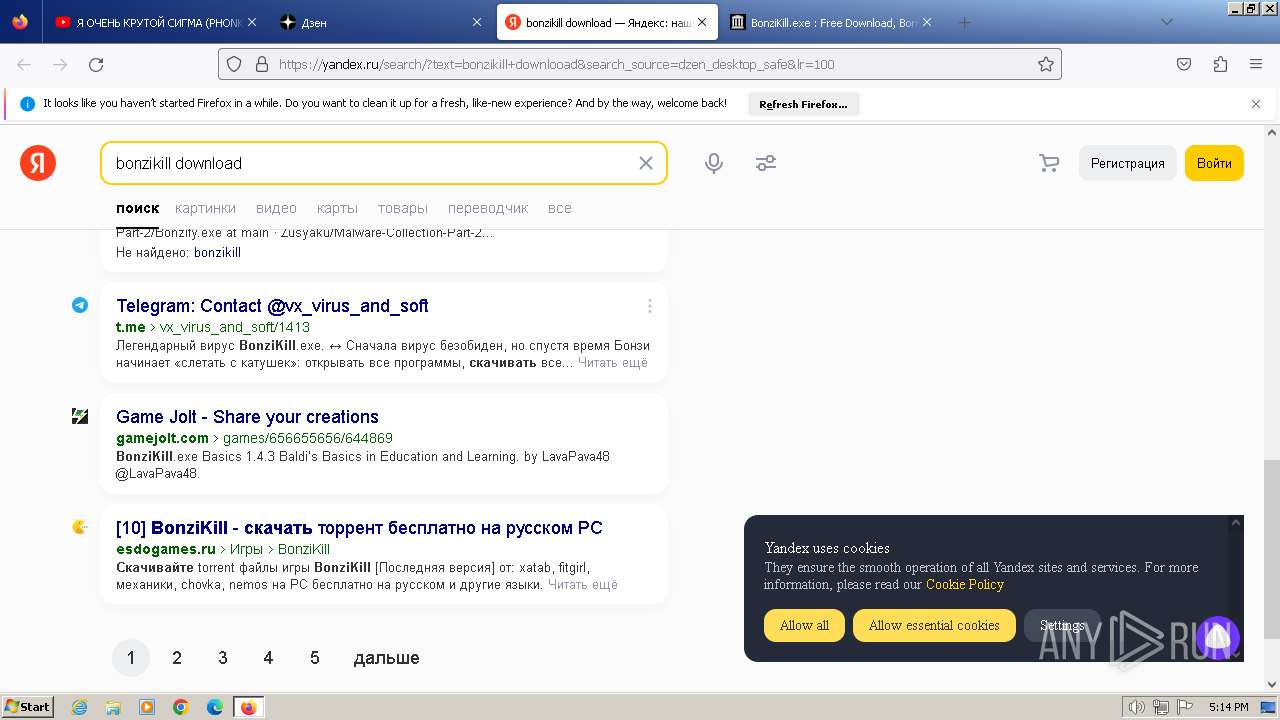The width and height of the screenshot is (1280, 720).
Task: Select the картинки search category
Action: click(205, 208)
